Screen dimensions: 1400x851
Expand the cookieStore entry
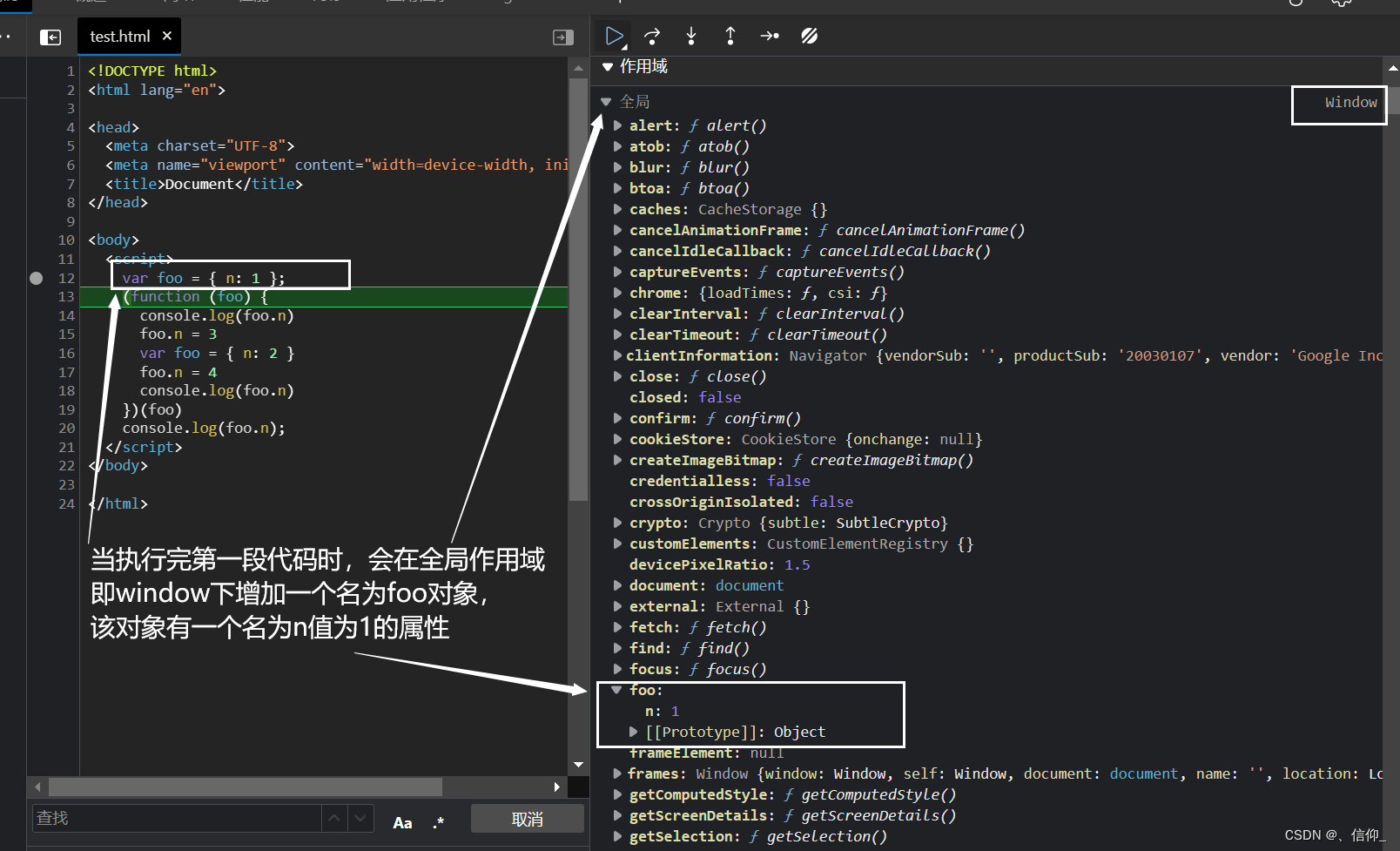point(617,439)
